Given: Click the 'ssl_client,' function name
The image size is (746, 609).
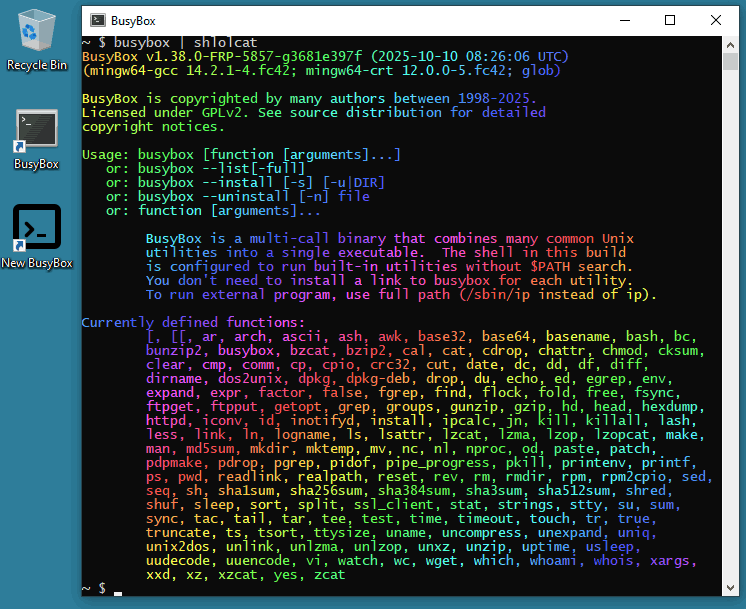Looking at the screenshot, I should pyautogui.click(x=397, y=504).
